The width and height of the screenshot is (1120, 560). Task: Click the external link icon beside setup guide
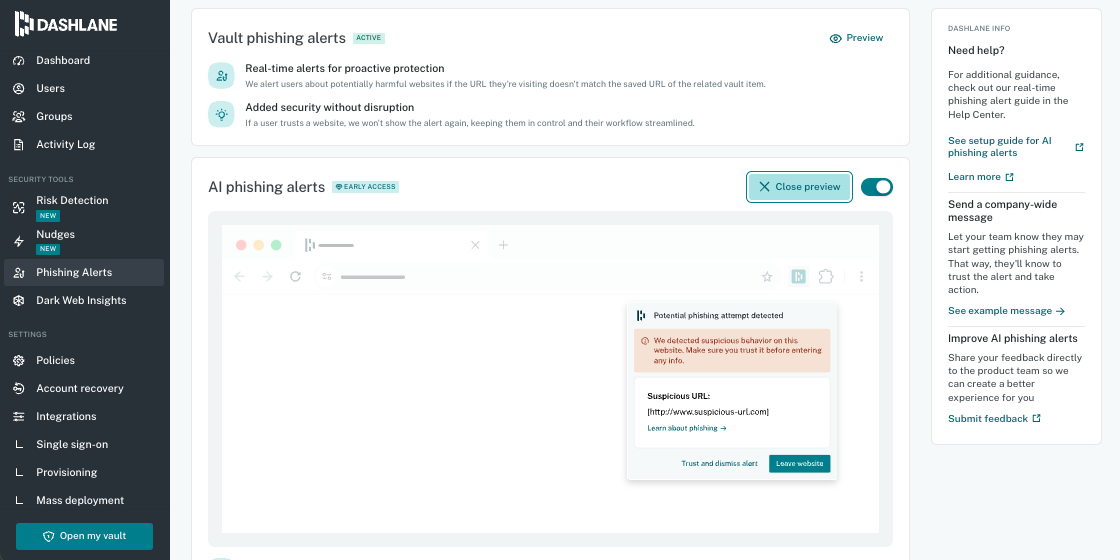point(1079,147)
